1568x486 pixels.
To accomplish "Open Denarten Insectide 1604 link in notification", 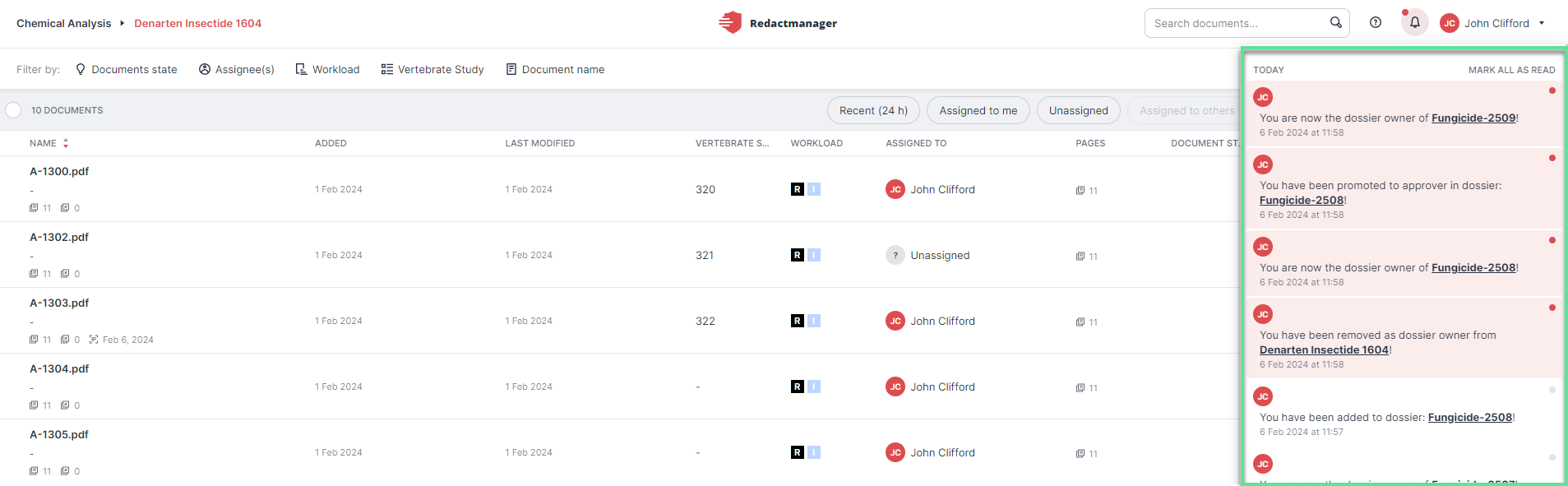I will click(1324, 349).
